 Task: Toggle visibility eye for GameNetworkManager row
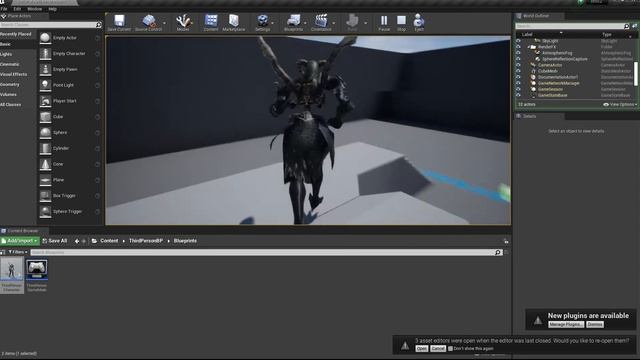(x=518, y=83)
